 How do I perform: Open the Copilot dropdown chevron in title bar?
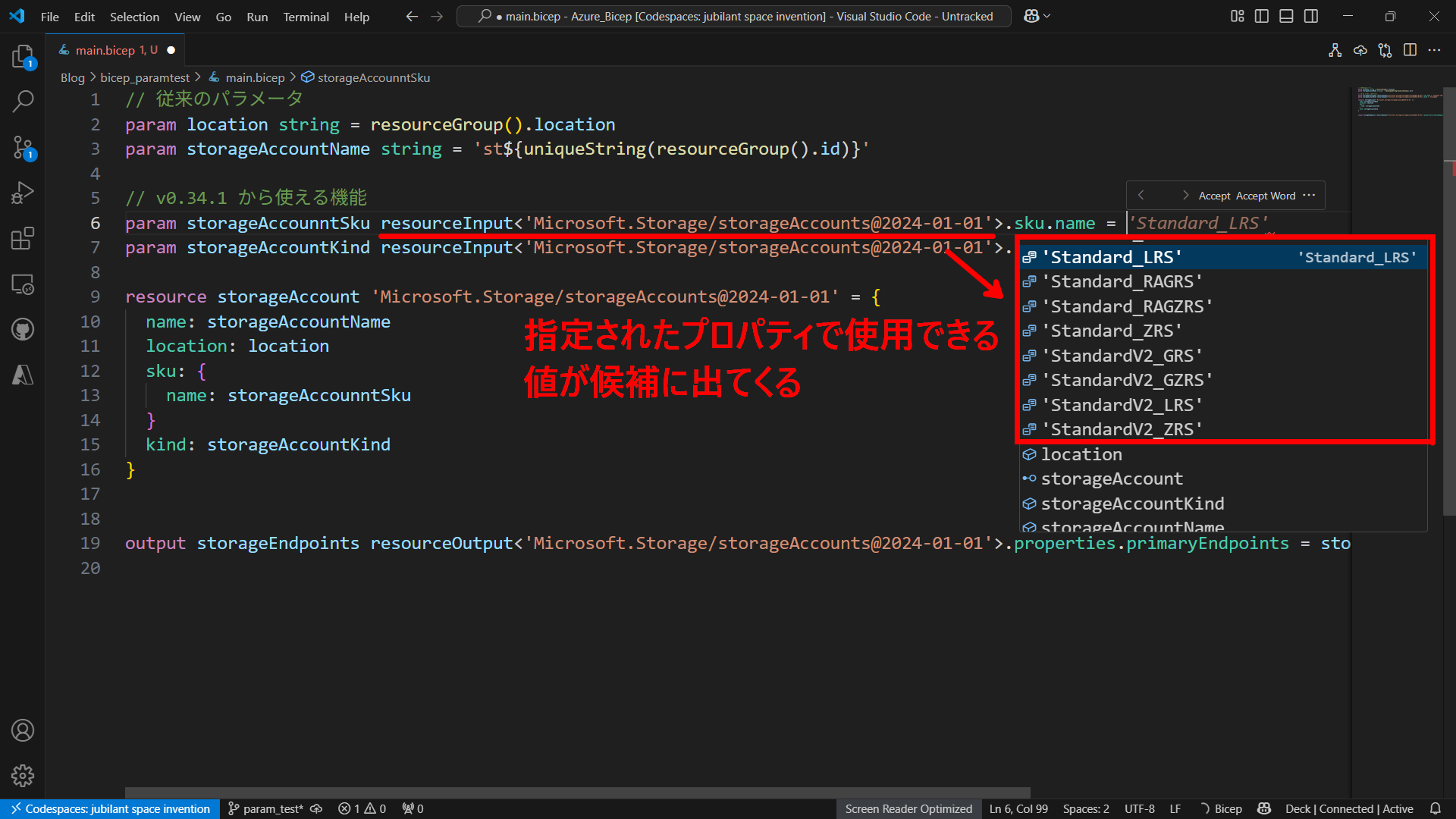click(1047, 16)
